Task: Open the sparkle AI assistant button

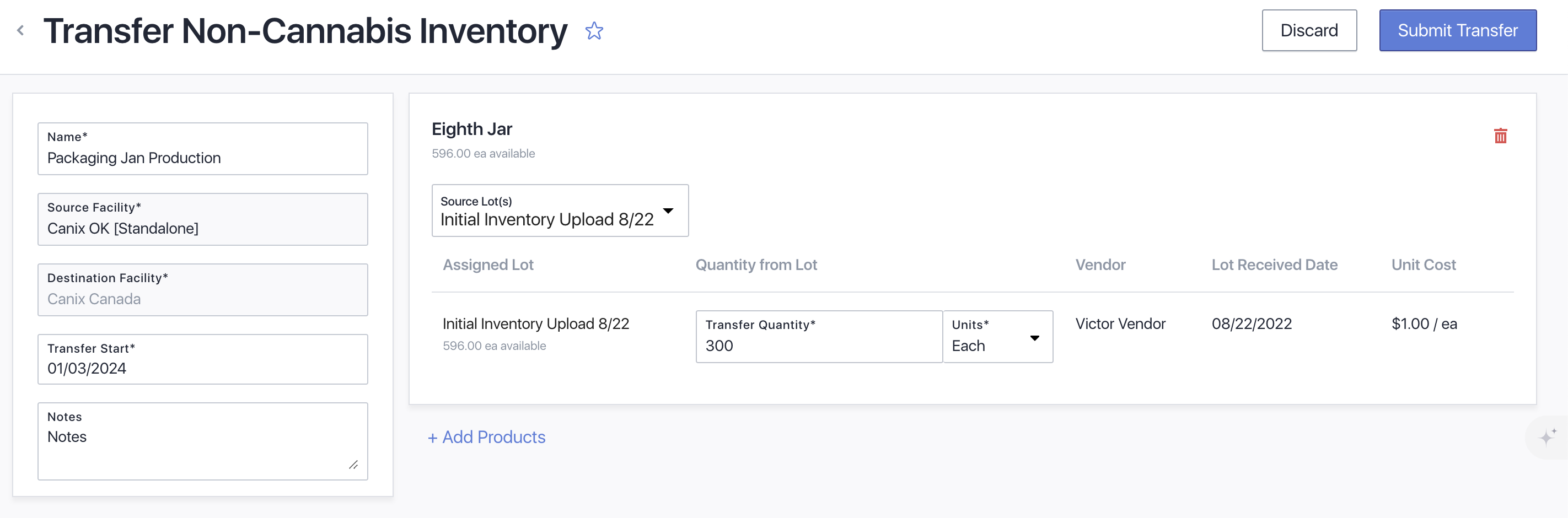Action: click(x=1546, y=437)
